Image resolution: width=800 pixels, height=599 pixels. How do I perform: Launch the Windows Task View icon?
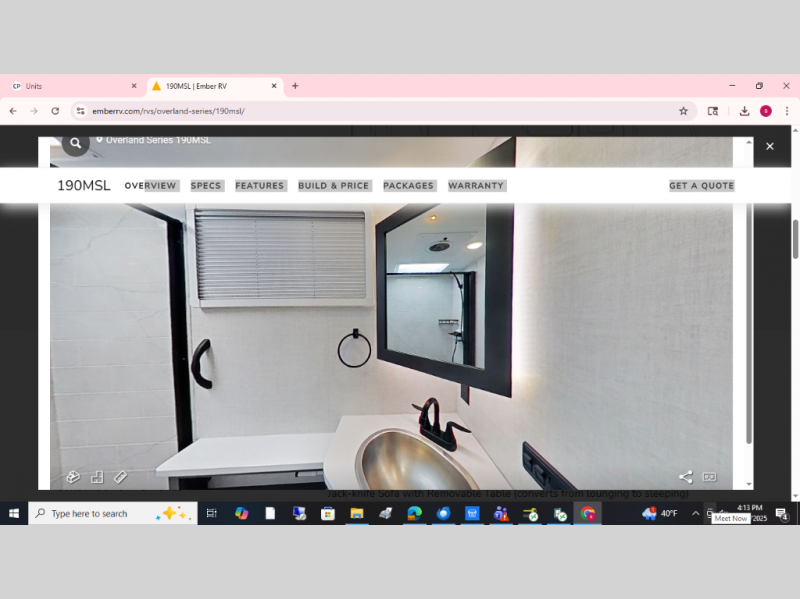coord(211,513)
